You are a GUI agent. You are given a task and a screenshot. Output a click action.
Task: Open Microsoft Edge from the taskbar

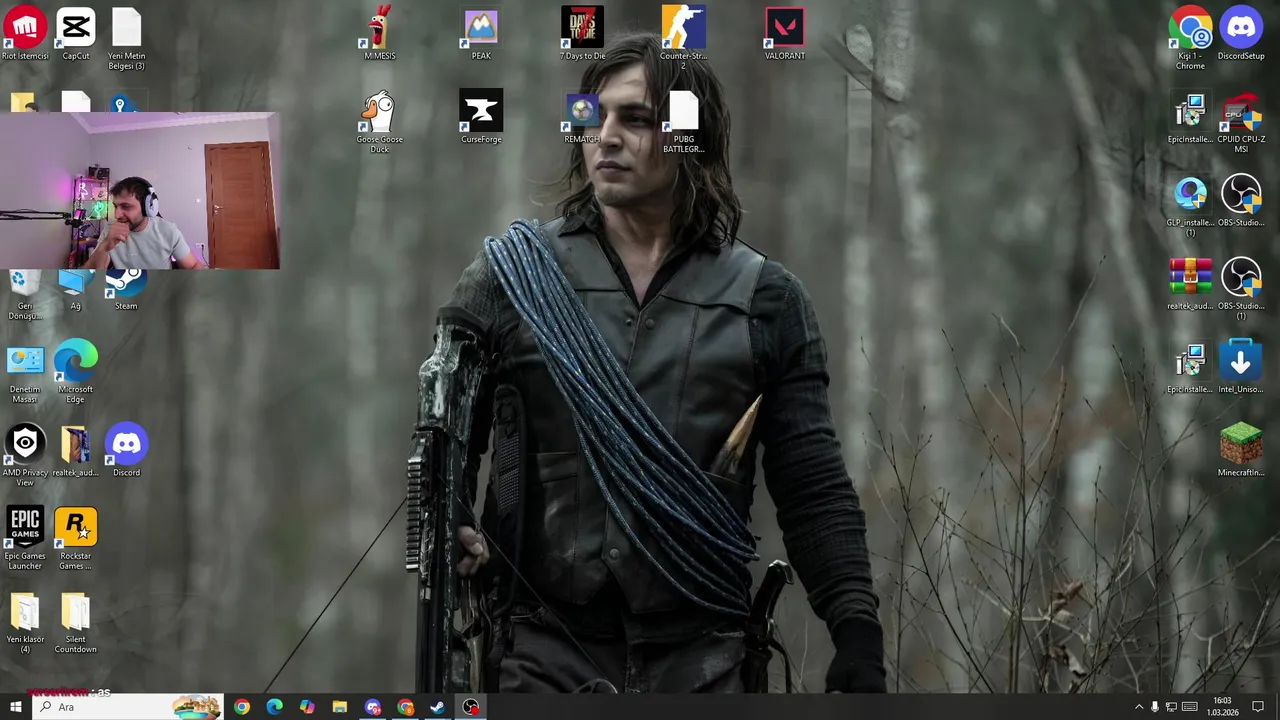click(274, 707)
